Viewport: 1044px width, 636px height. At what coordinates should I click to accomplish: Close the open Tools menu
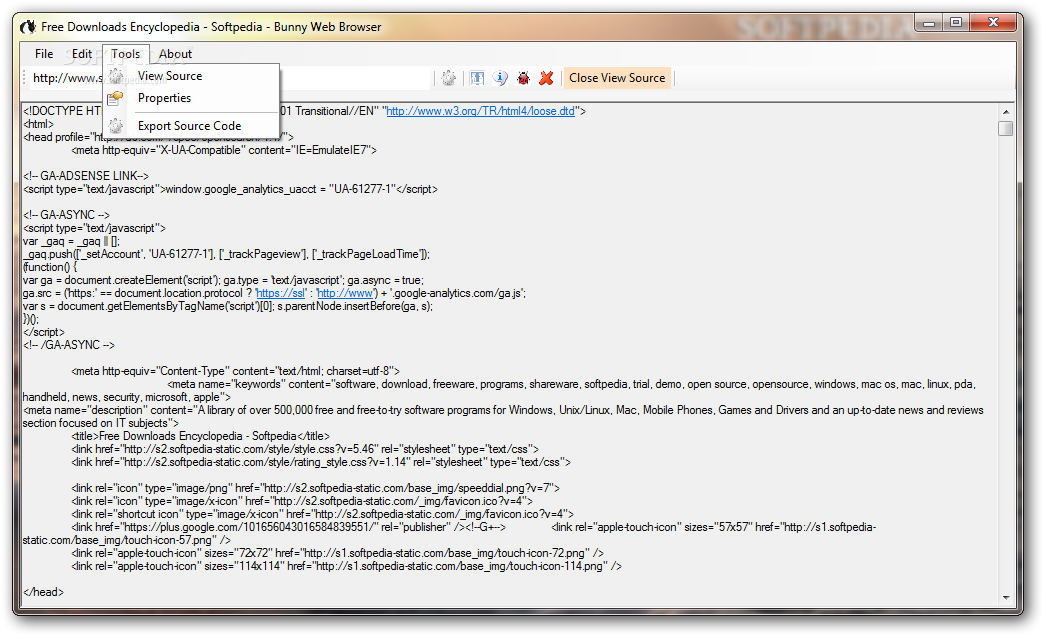pyautogui.click(x=125, y=54)
